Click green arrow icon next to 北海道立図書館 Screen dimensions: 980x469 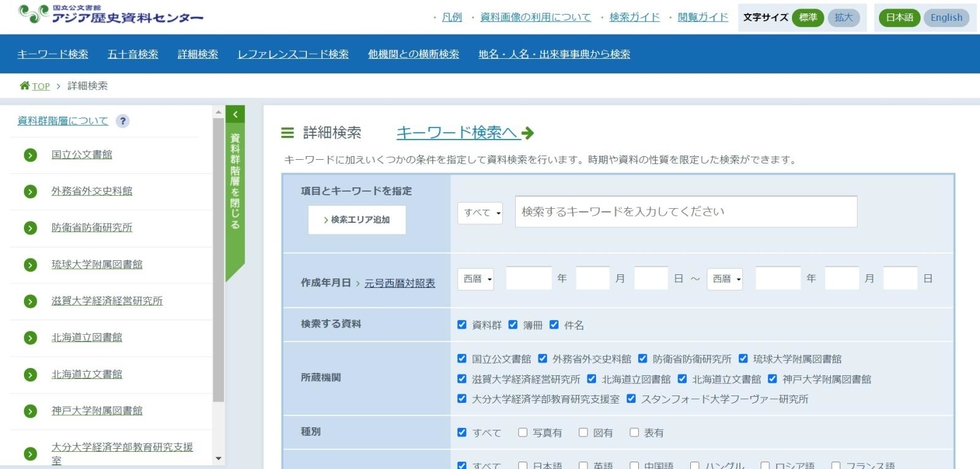click(x=31, y=338)
